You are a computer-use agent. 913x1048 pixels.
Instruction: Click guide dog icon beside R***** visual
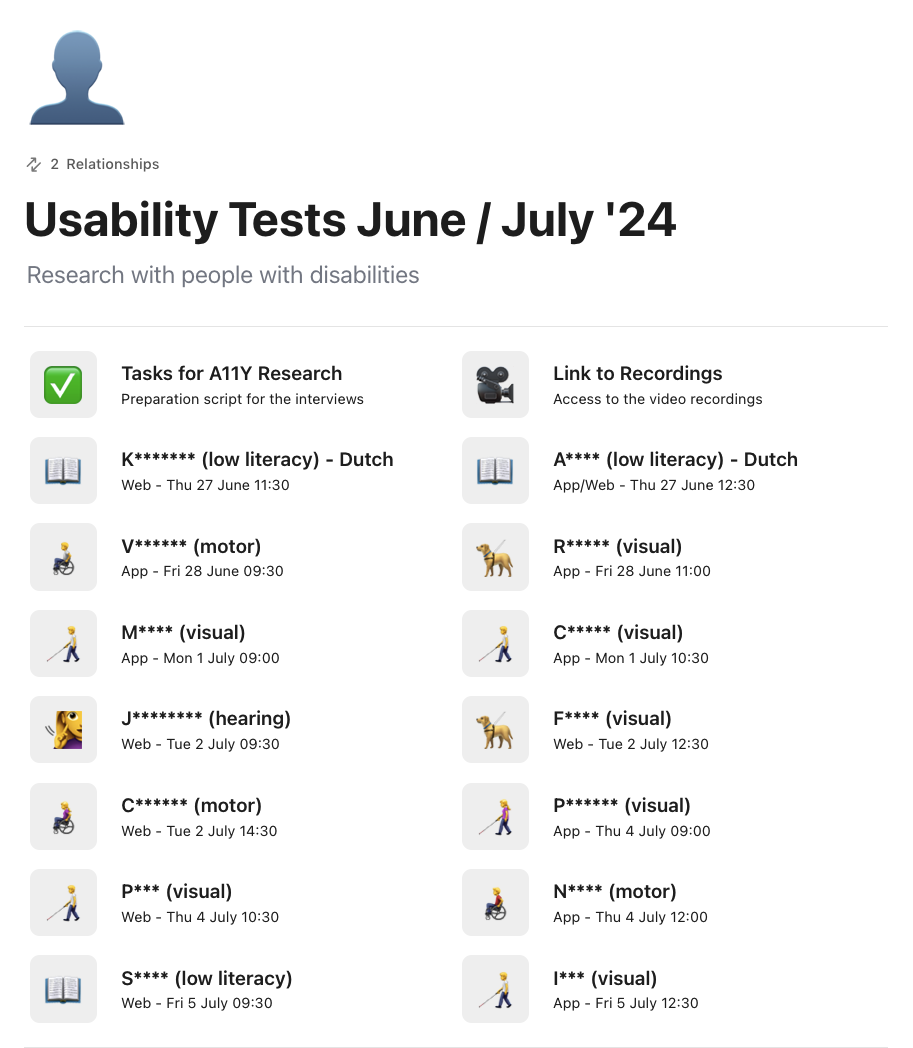point(495,557)
